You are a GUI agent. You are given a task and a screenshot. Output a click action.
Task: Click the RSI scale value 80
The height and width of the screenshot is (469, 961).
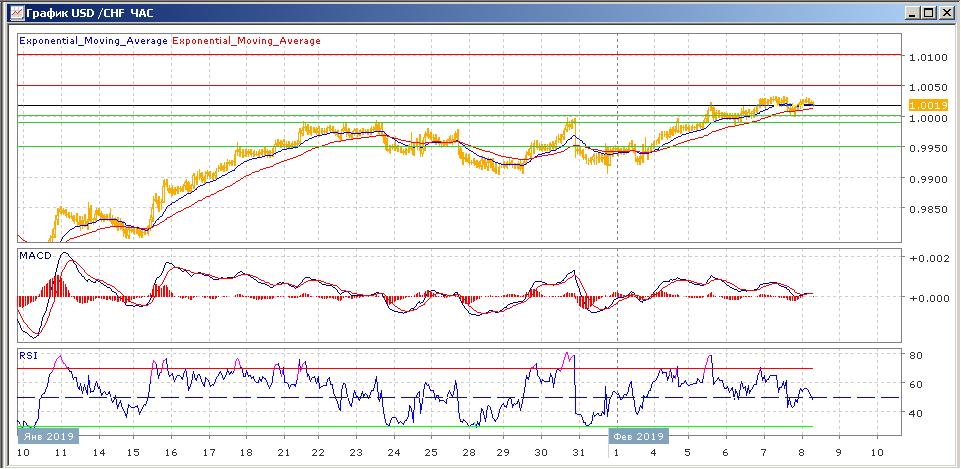pyautogui.click(x=917, y=356)
